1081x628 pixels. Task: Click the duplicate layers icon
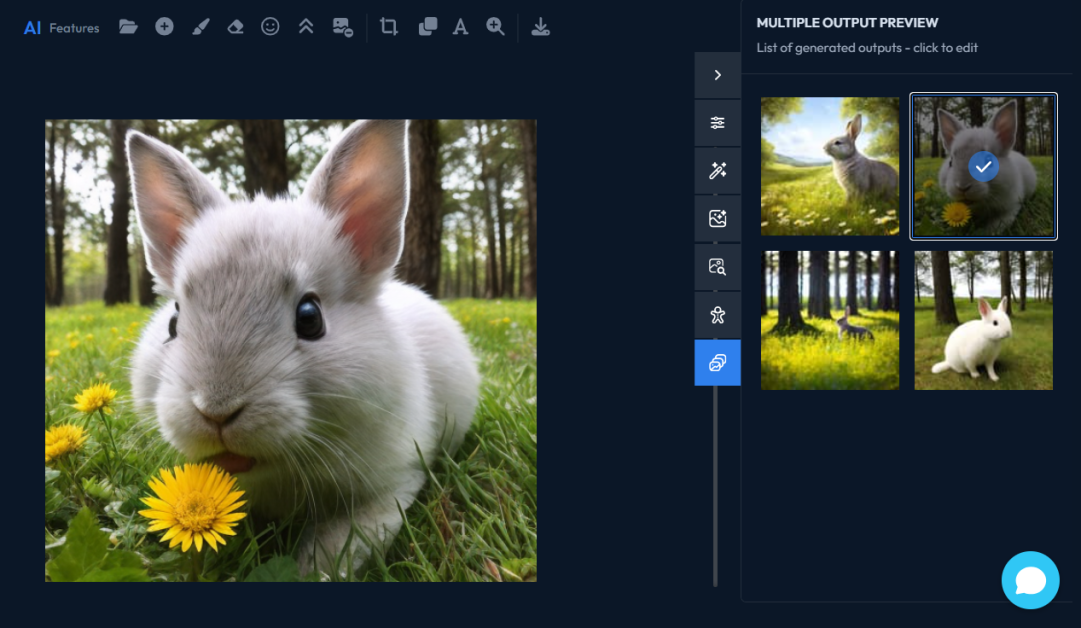[427, 27]
